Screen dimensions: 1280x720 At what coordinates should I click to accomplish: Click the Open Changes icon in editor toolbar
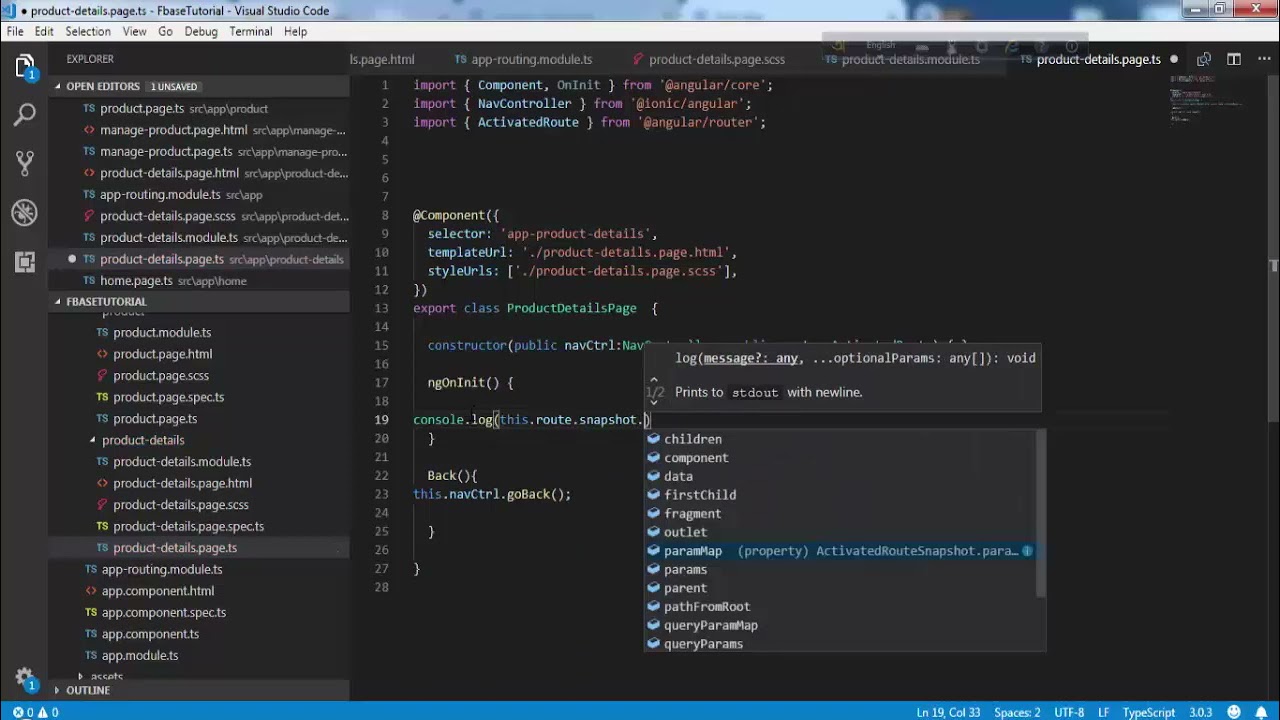pos(1204,60)
